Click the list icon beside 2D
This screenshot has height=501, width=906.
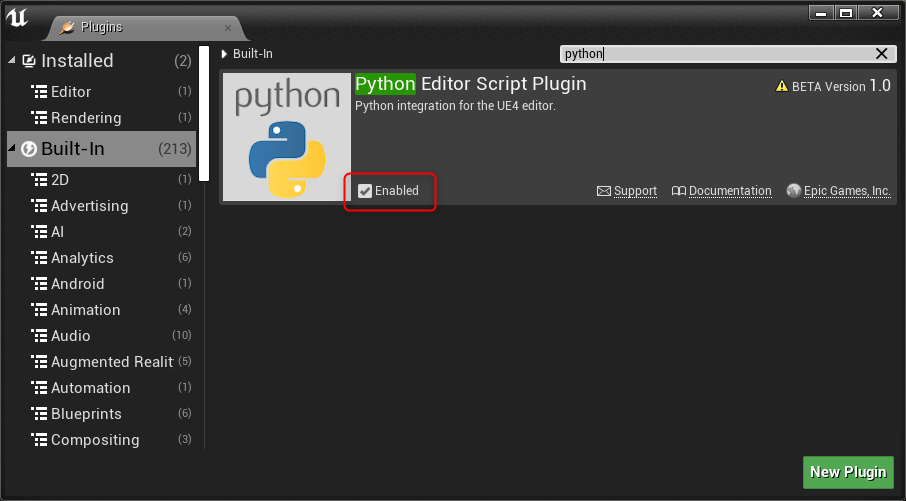39,180
